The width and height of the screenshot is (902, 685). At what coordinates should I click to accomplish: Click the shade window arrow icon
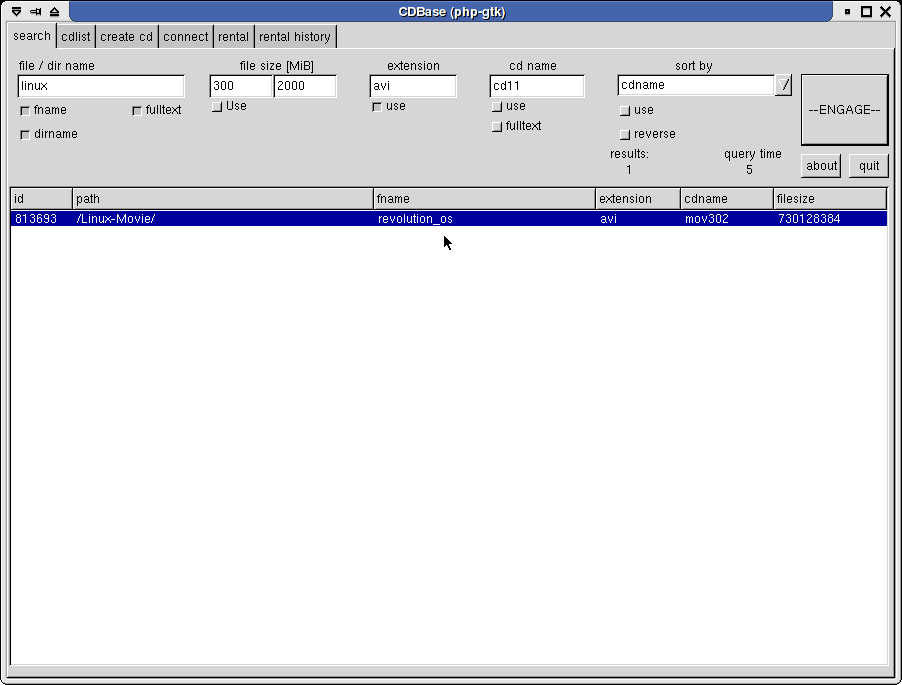point(54,12)
